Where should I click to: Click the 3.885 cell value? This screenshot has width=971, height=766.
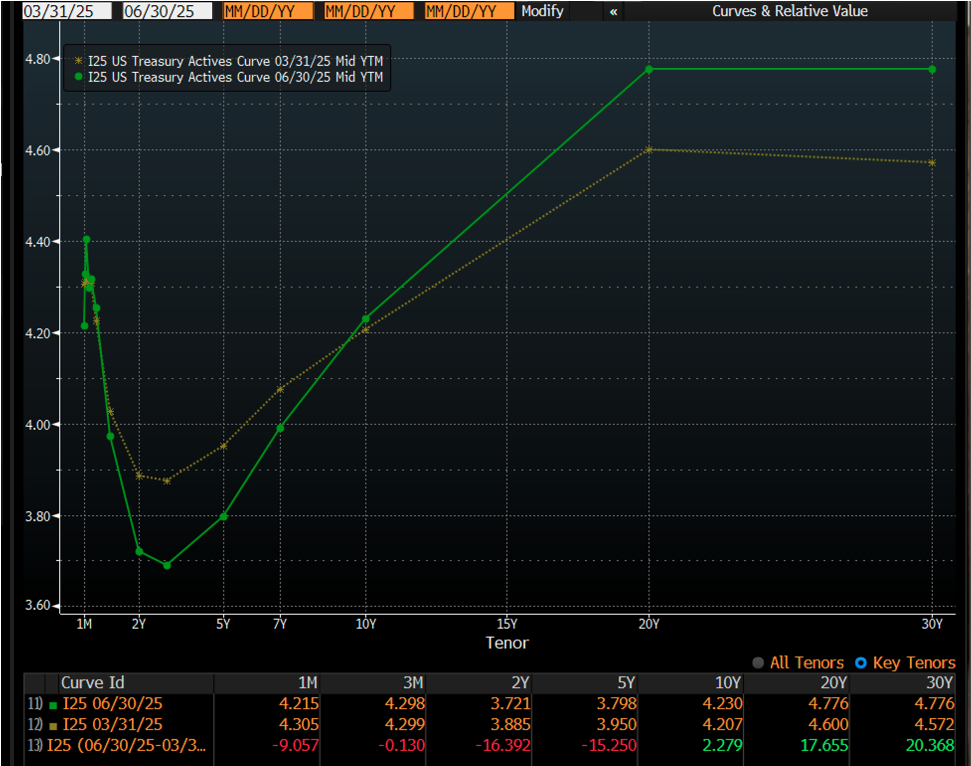coord(511,725)
